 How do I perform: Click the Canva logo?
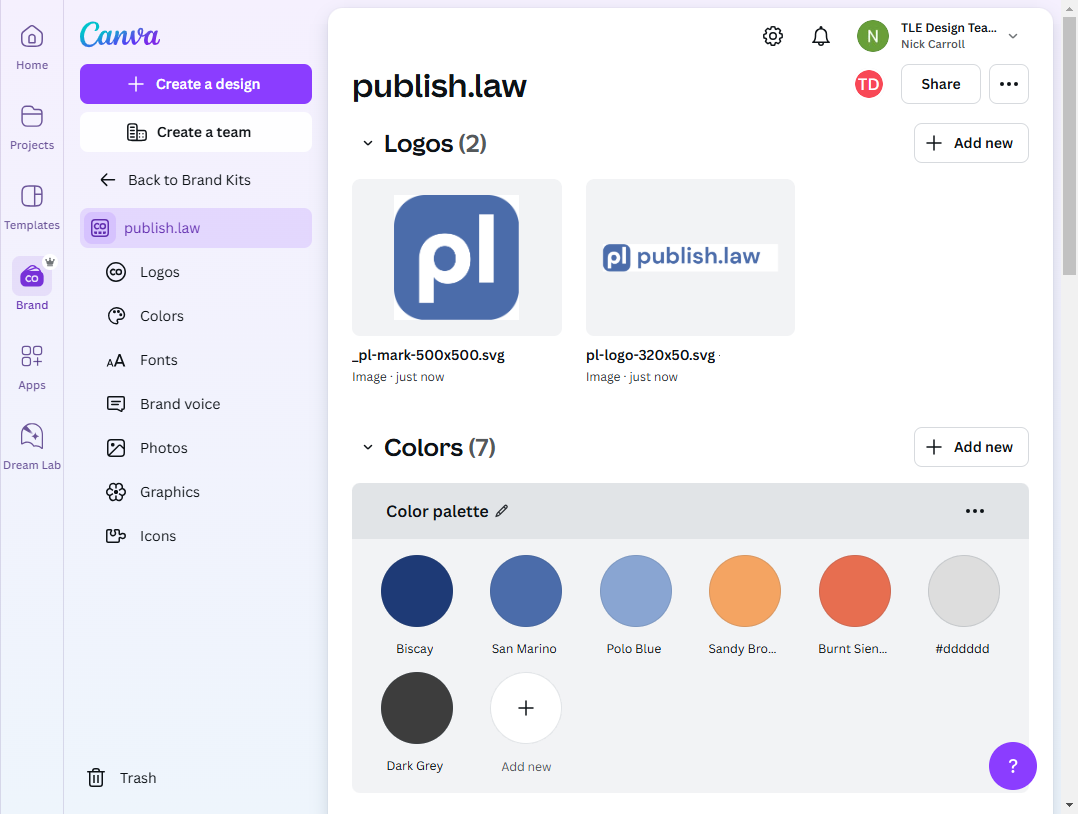click(120, 34)
